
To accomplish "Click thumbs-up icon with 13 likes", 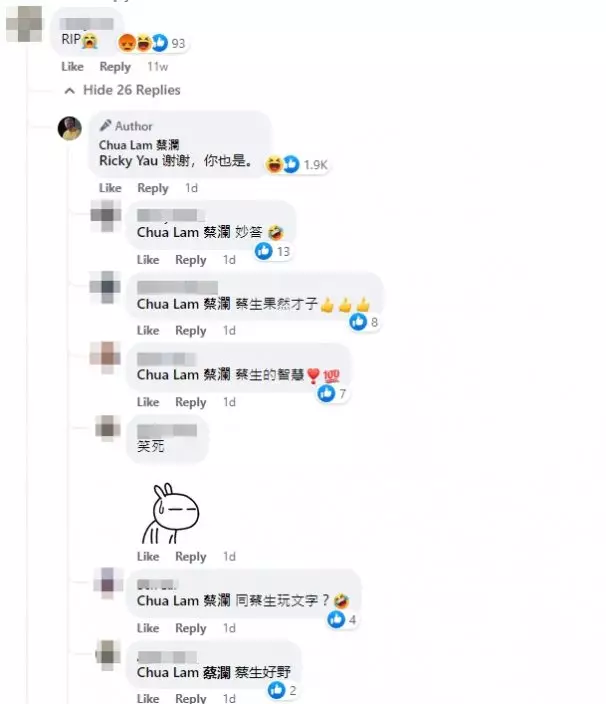I will tap(263, 251).
